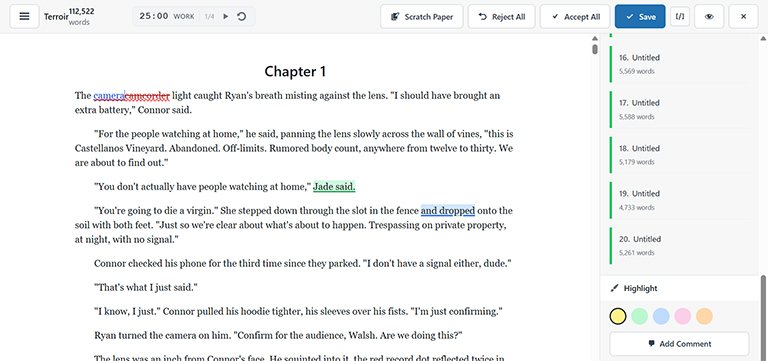Click the "4,733 words" count label

pos(636,207)
